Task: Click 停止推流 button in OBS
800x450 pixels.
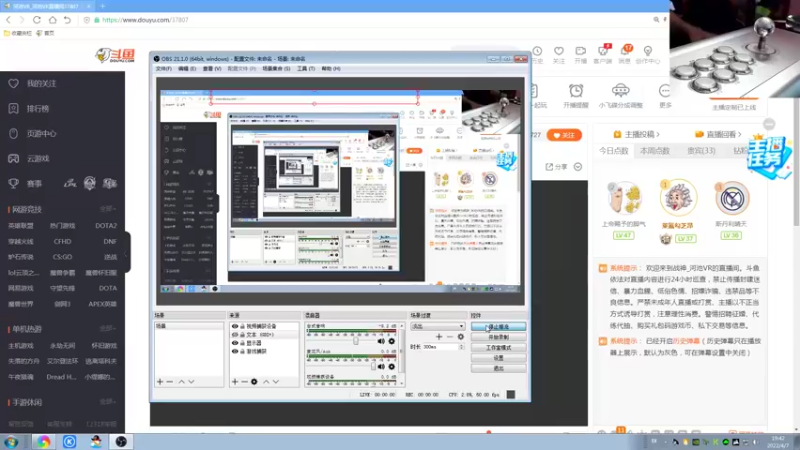Action: click(498, 327)
